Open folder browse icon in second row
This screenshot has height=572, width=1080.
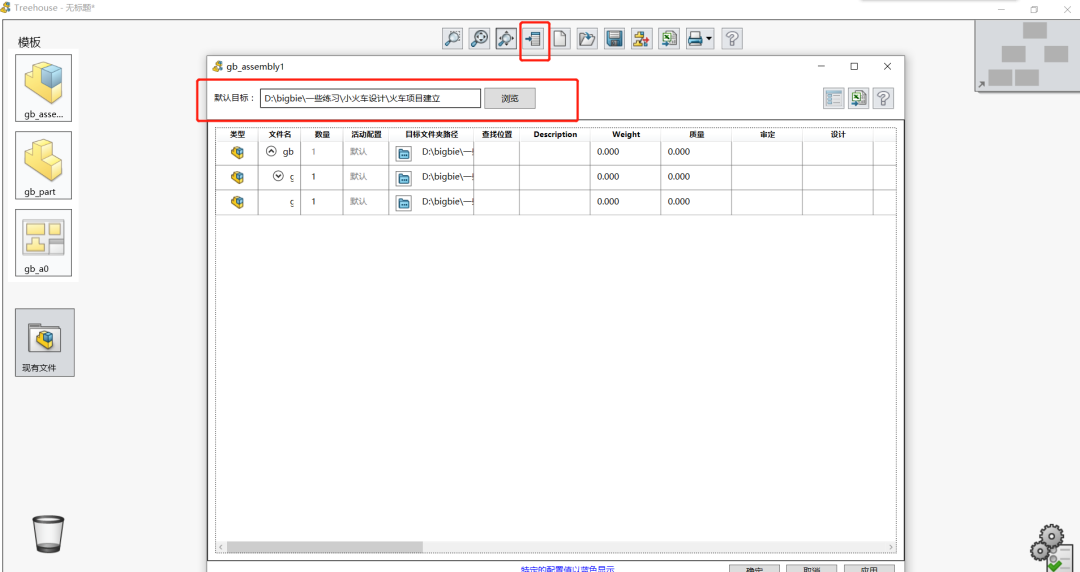[x=404, y=178]
